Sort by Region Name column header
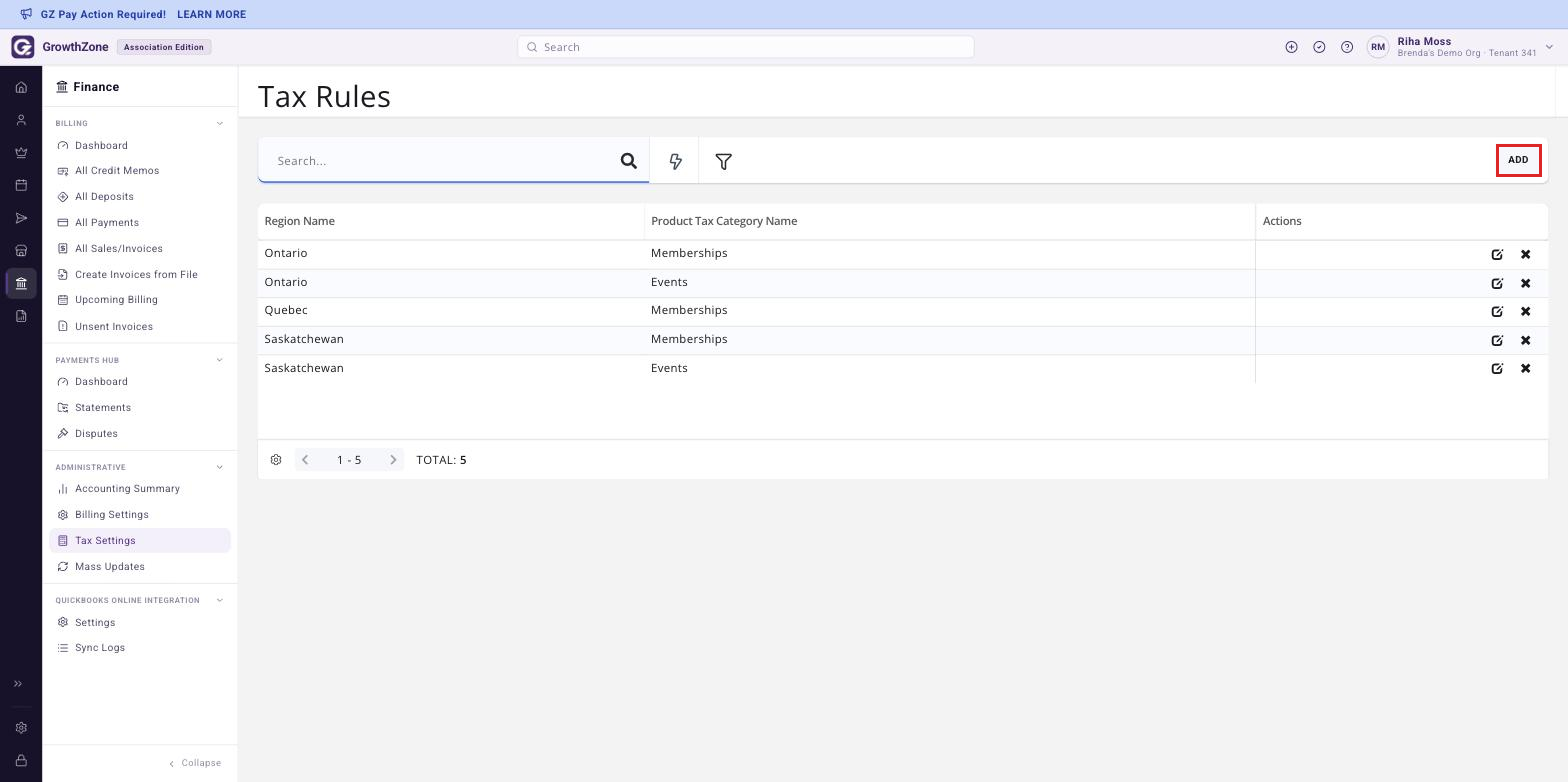 tap(300, 221)
